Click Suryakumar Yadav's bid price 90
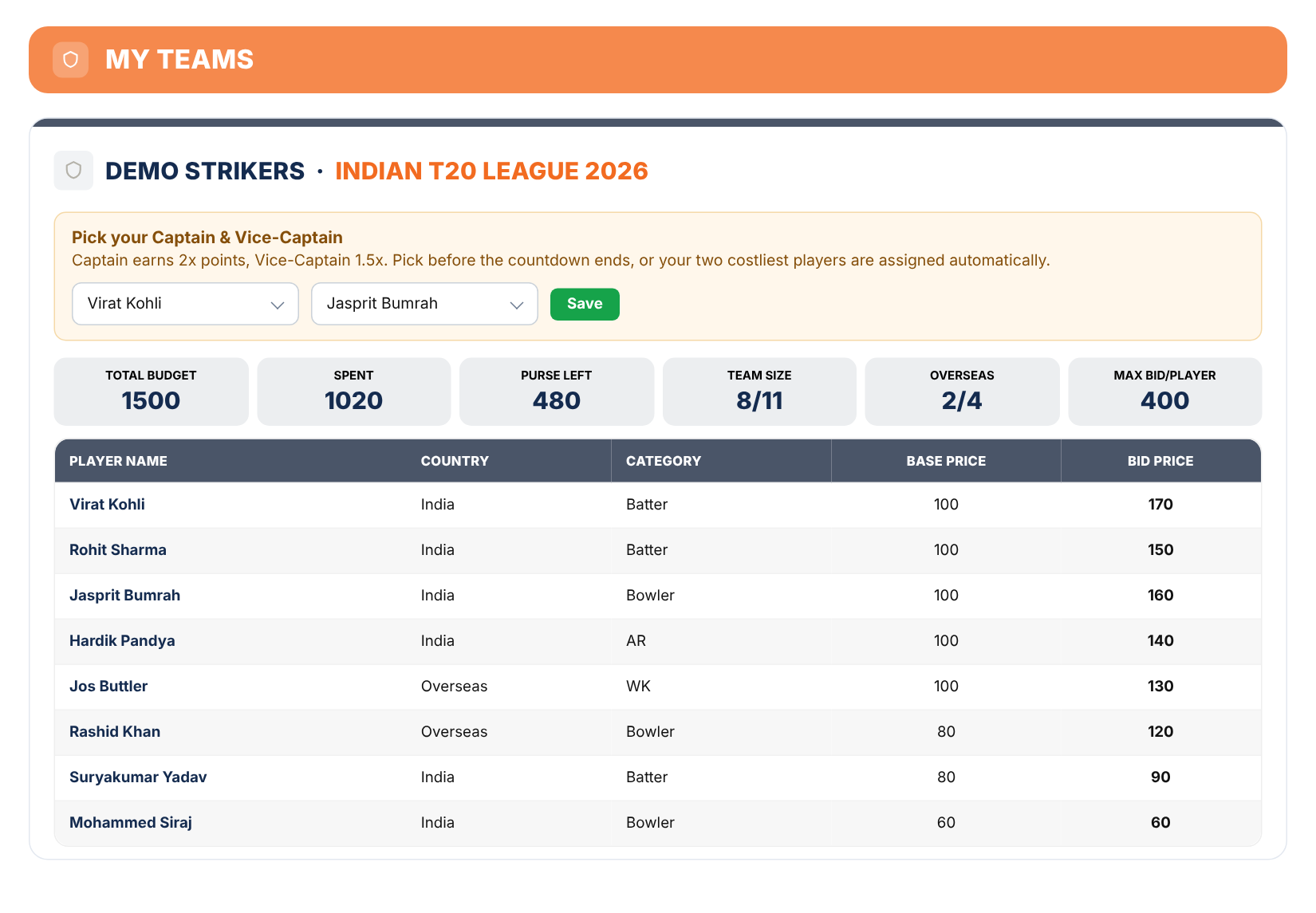 (x=1160, y=777)
